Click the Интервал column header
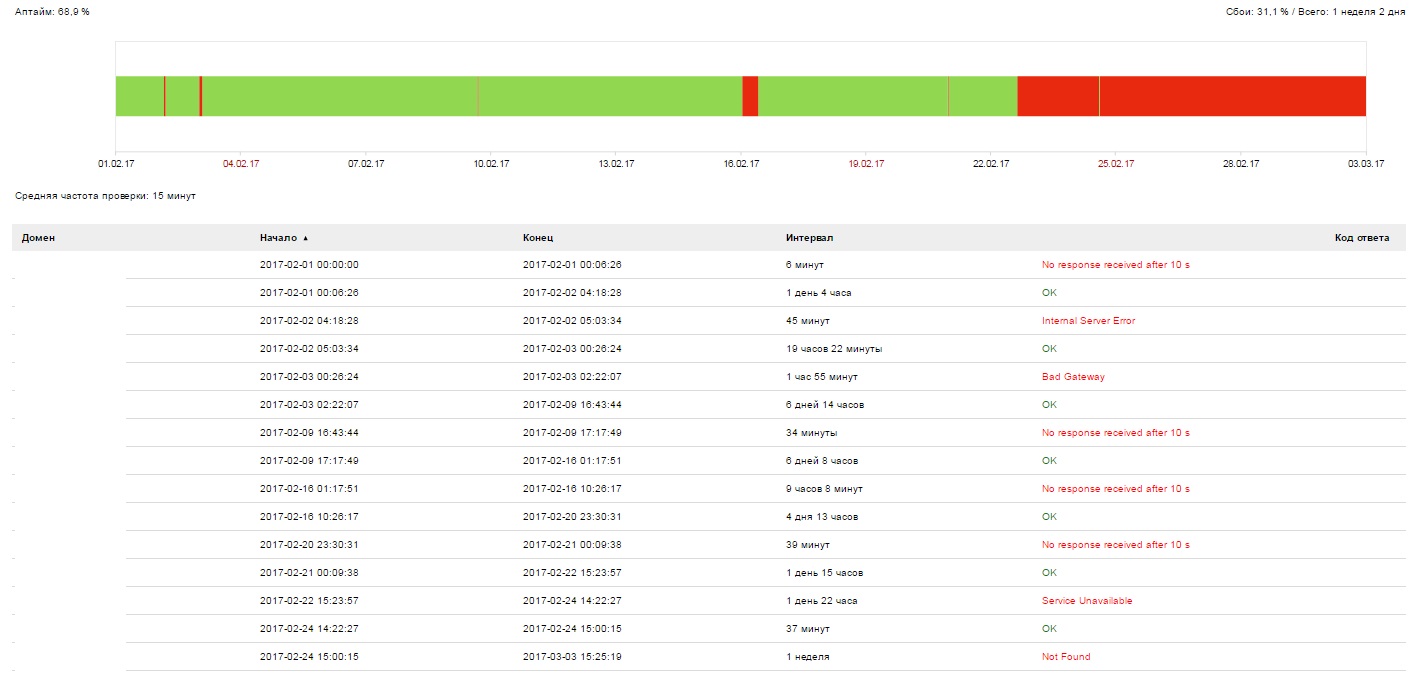1417x681 pixels. (x=809, y=238)
